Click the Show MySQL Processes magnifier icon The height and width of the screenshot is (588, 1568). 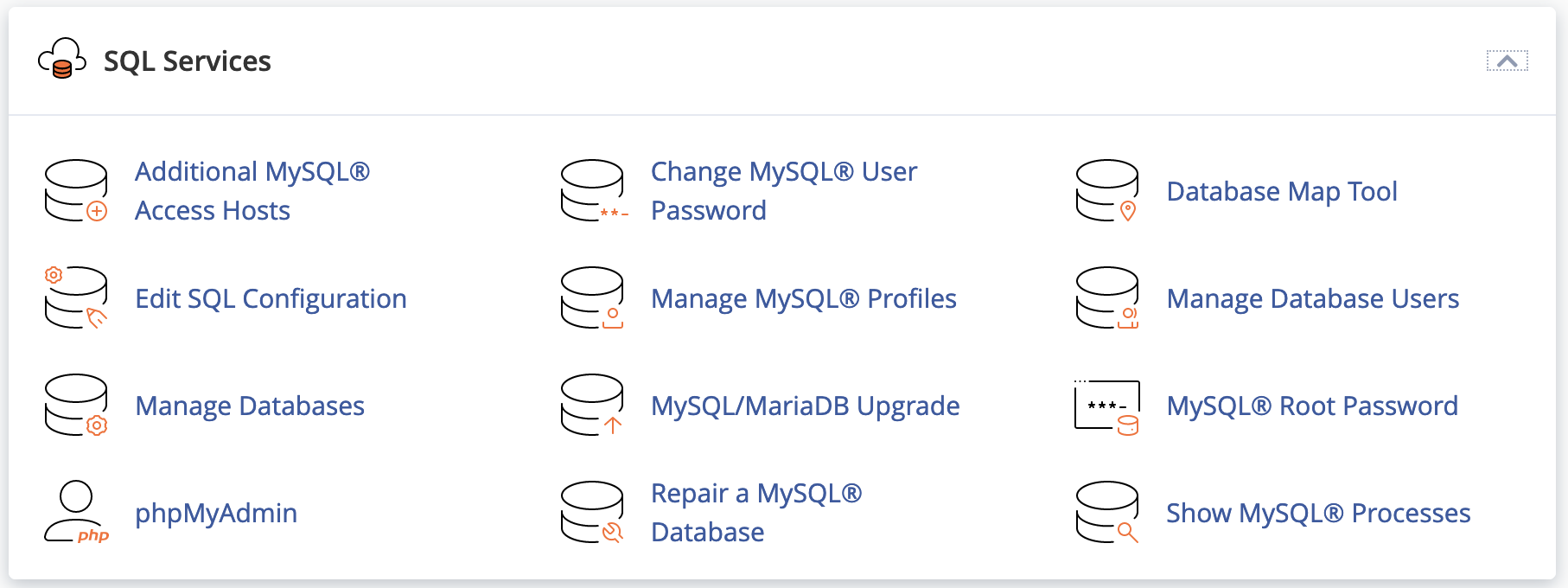pos(1127,532)
